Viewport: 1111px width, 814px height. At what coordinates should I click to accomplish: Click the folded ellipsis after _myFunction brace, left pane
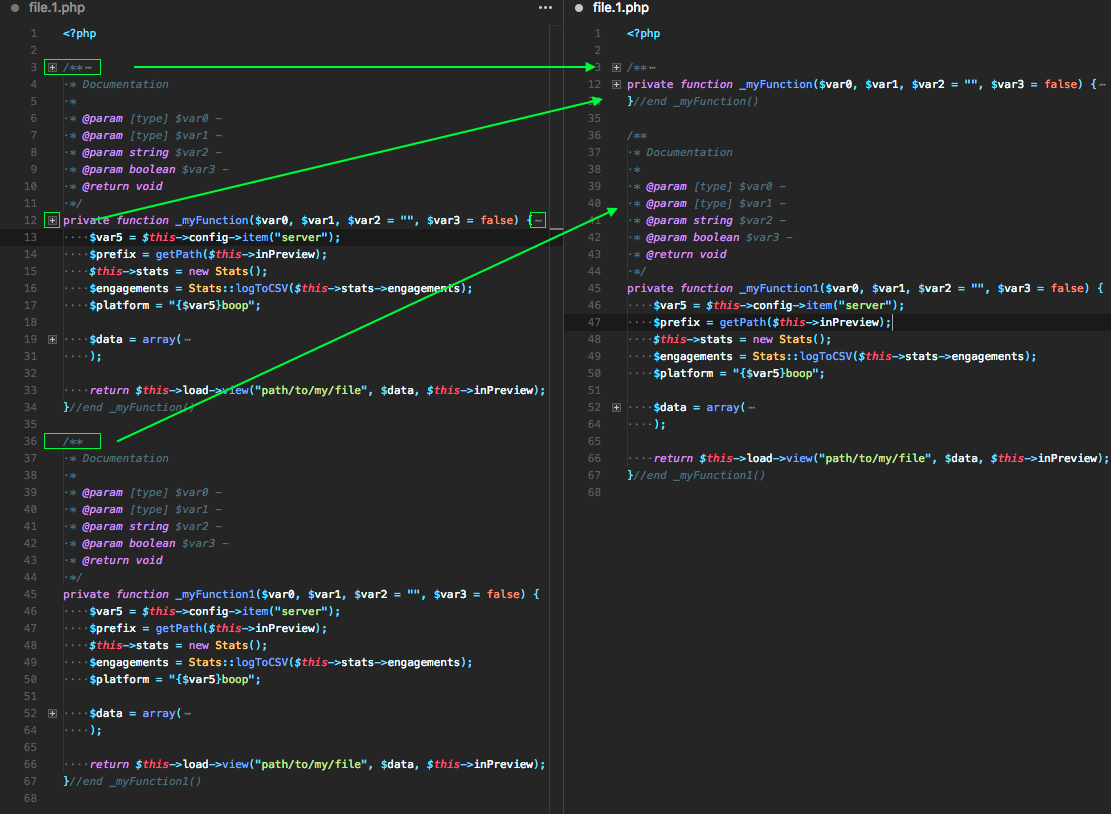[538, 220]
